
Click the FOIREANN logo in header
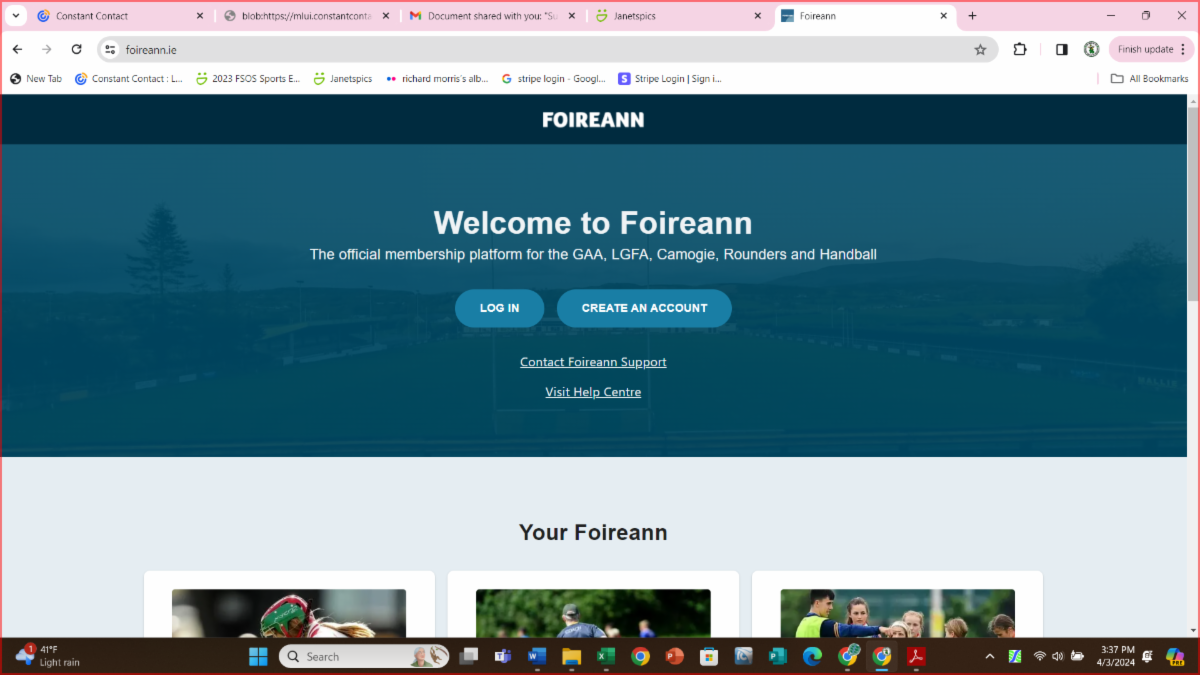pos(593,120)
